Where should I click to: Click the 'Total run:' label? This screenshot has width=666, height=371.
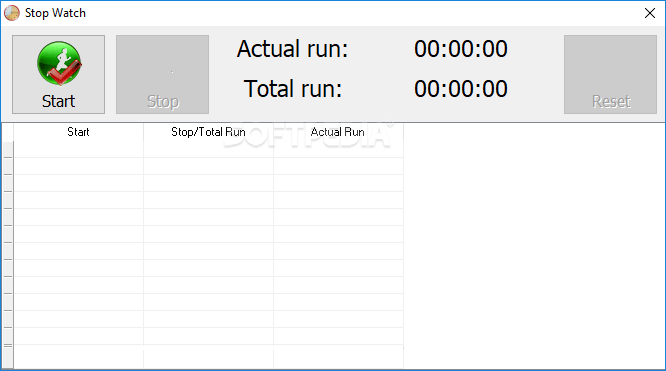click(293, 89)
